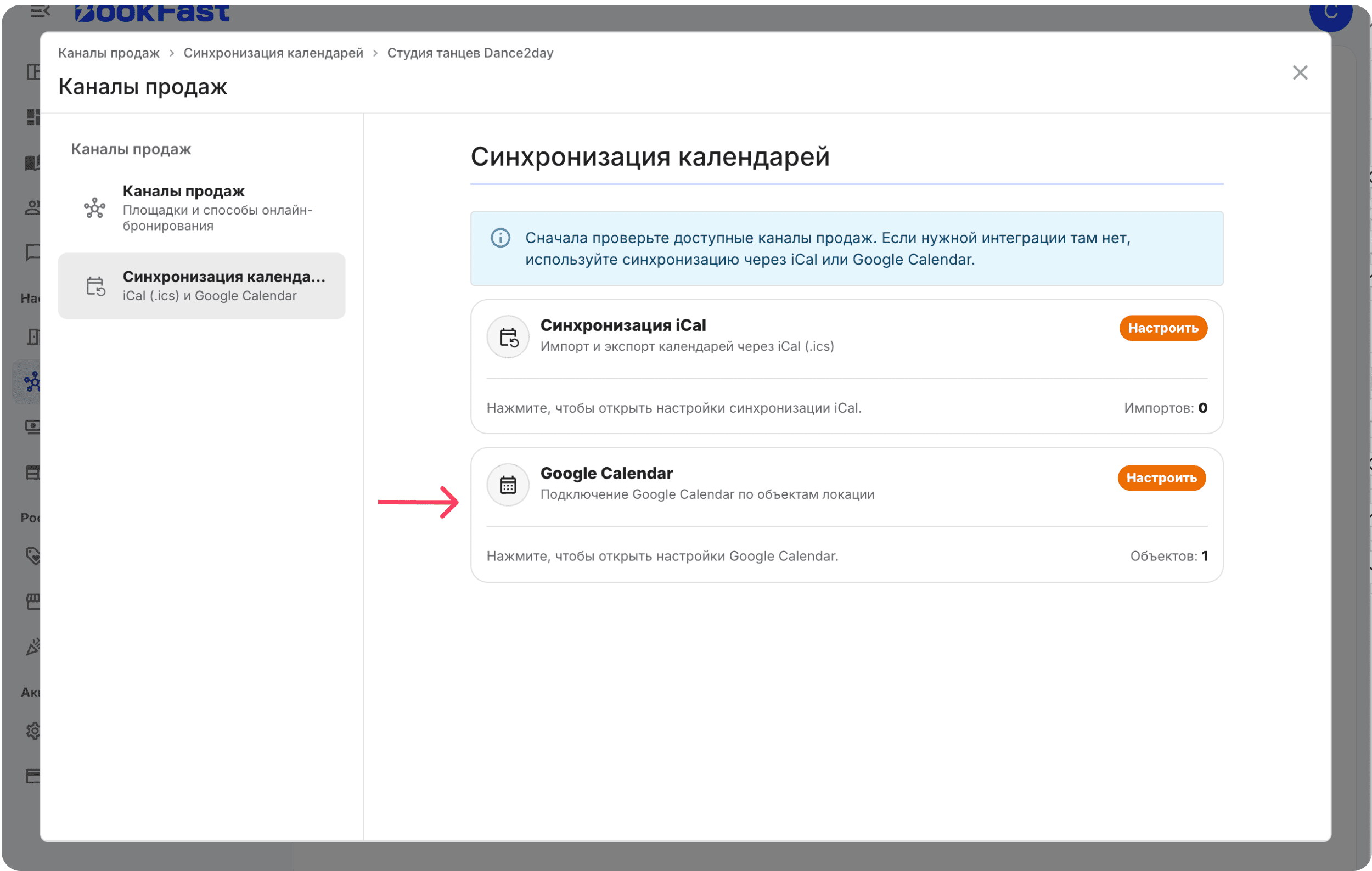Select the Студия танцев Dance2day breadcrumb

470,53
